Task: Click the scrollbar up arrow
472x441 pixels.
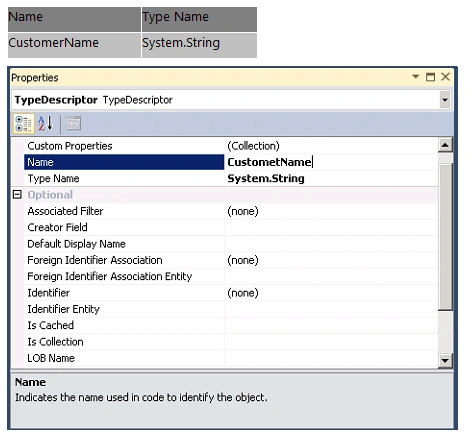Action: [445, 145]
